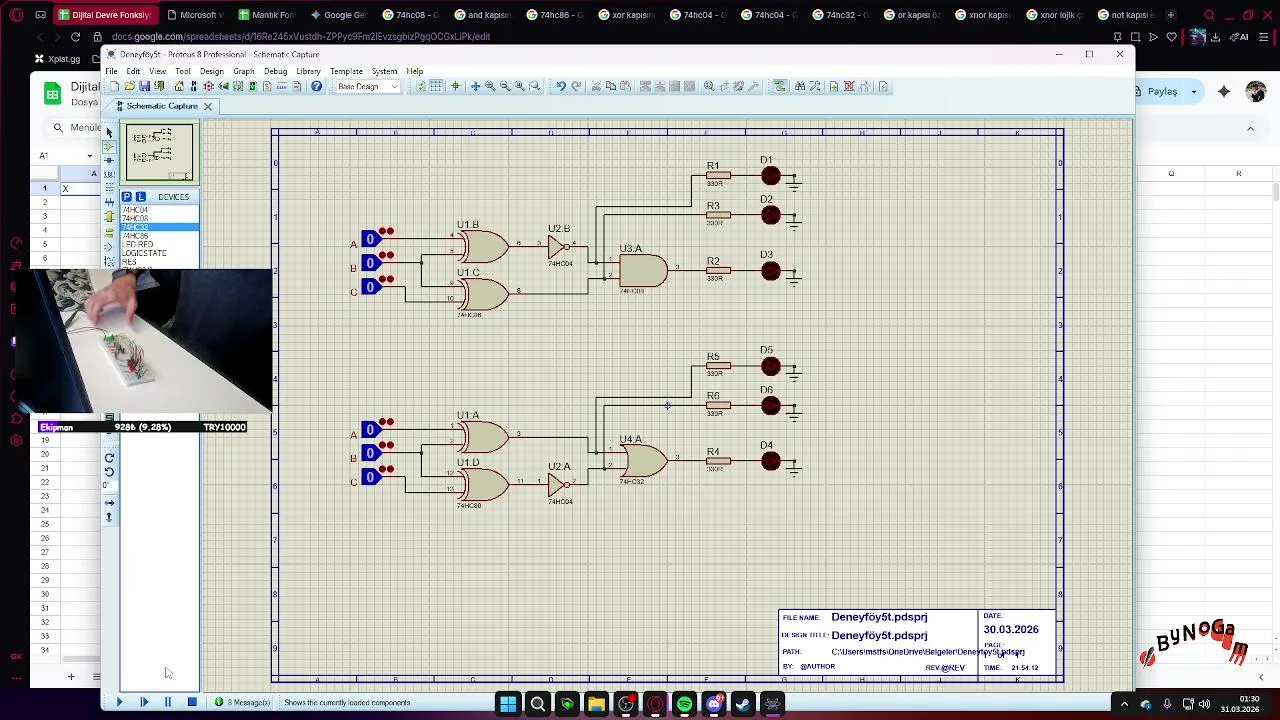This screenshot has height=720, width=1280.
Task: Toggle logic state A of upper circuit
Action: 370,239
